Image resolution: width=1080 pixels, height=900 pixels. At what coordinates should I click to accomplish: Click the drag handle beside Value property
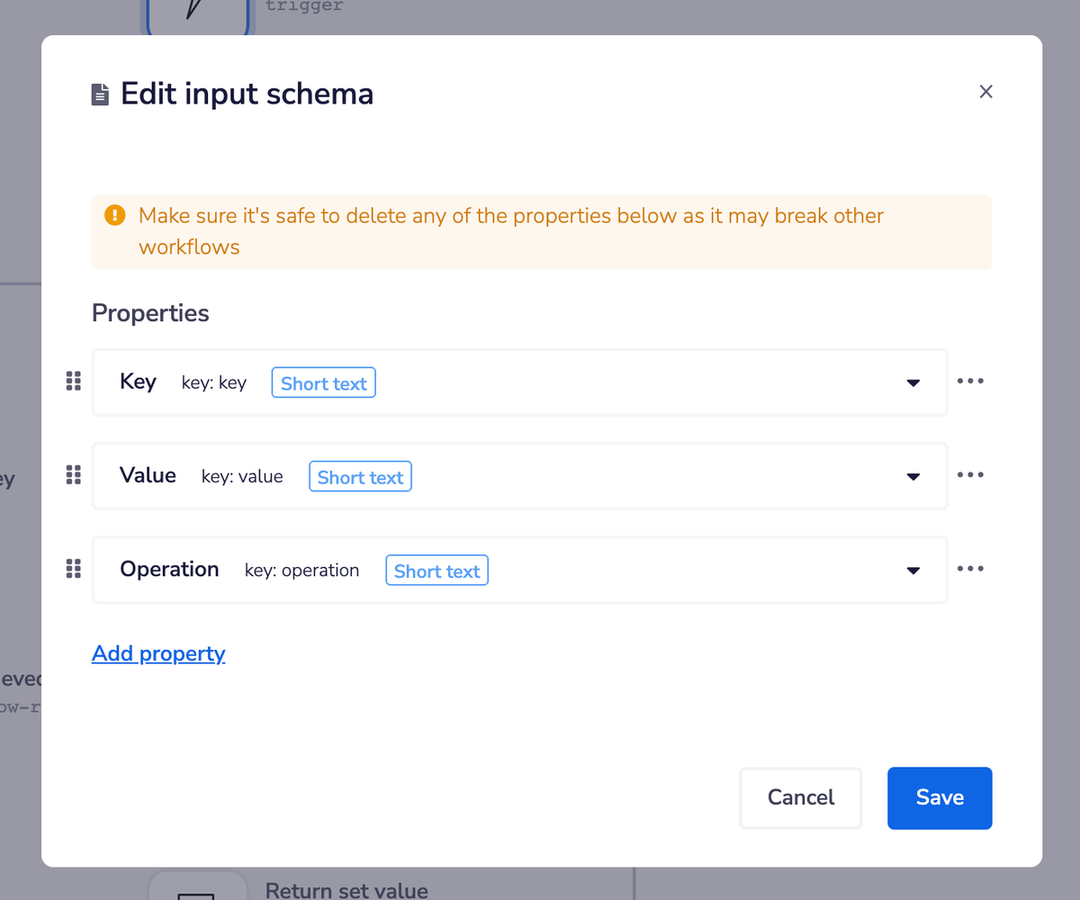73,475
